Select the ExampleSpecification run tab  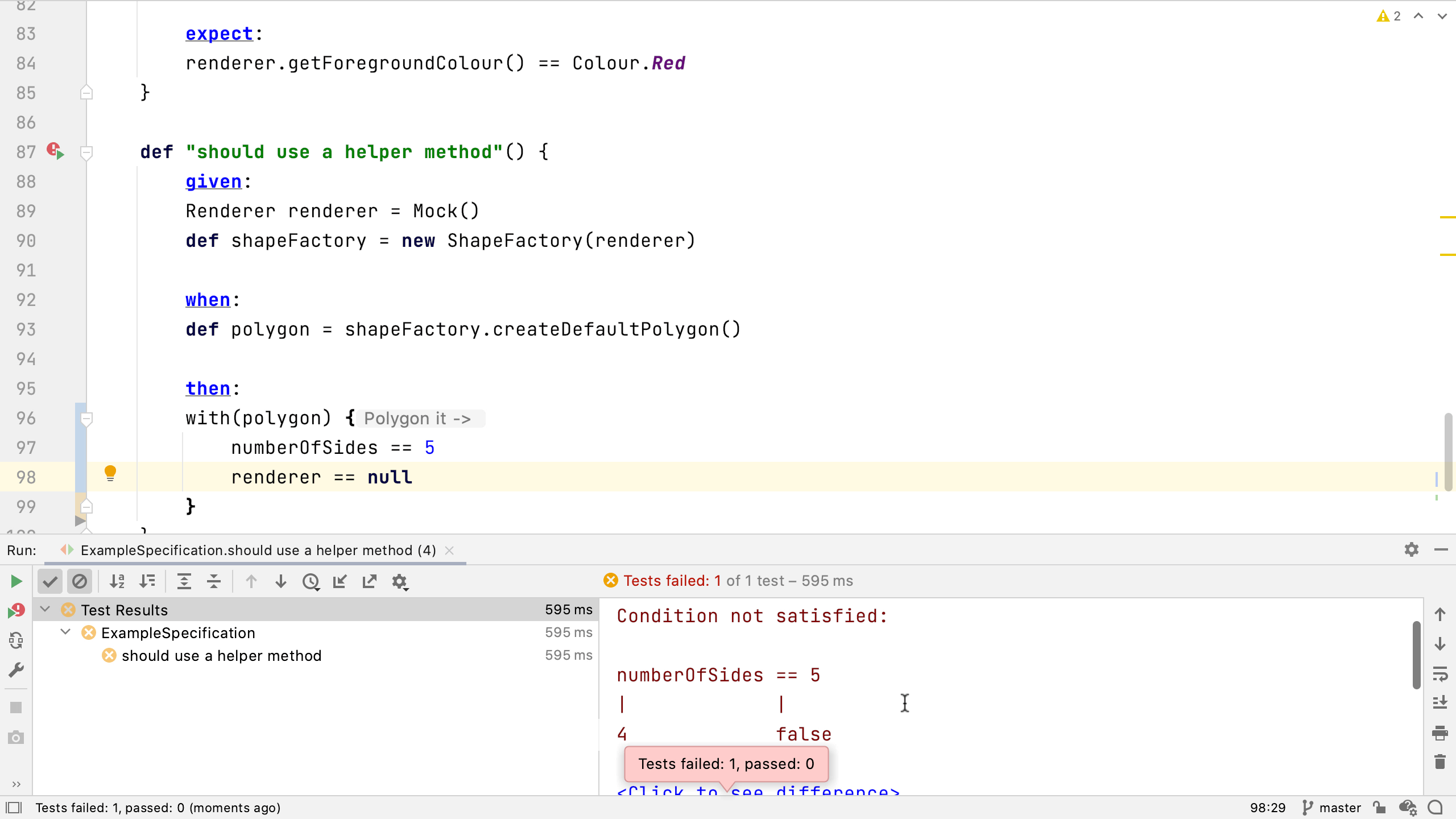[x=258, y=551]
